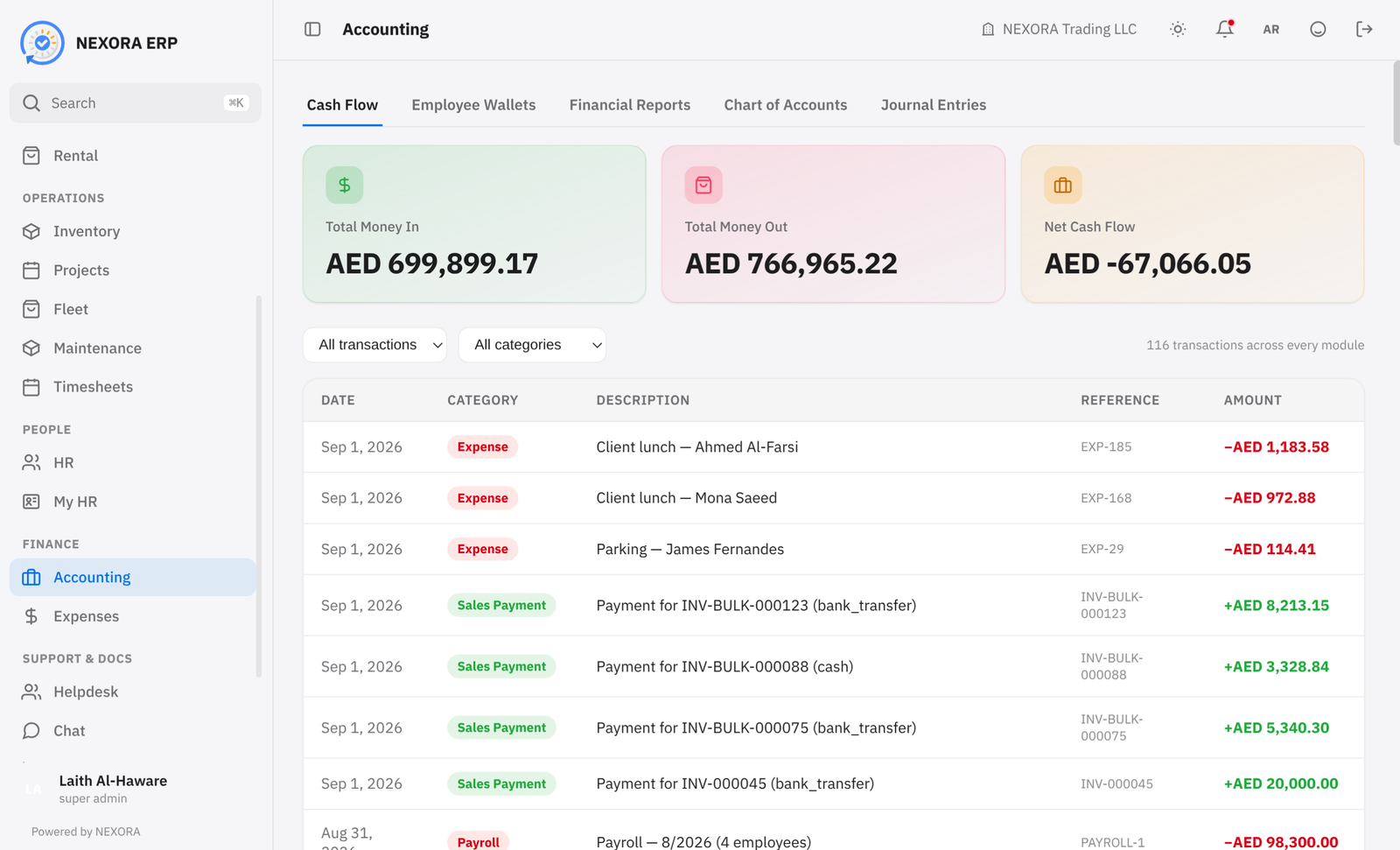Open the notifications bell

1225,29
